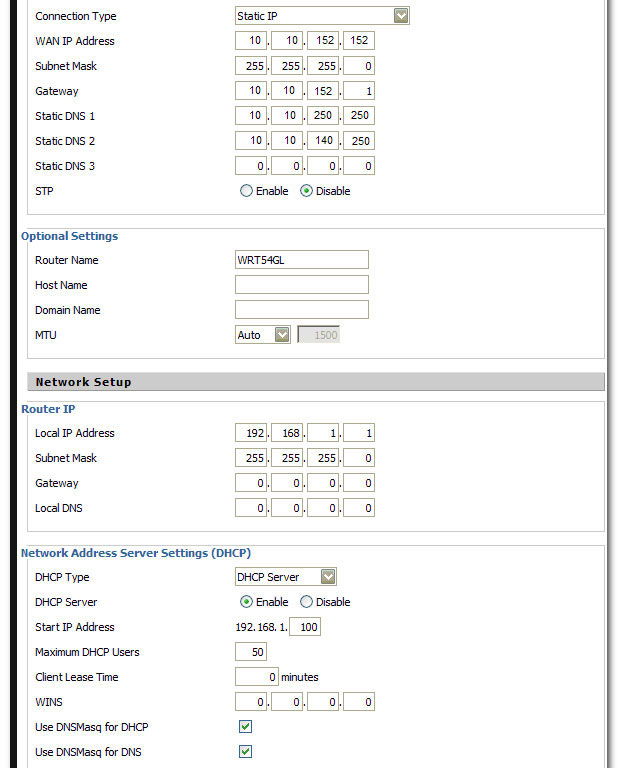
Task: Click WAN IP Address last octet field
Action: [359, 40]
